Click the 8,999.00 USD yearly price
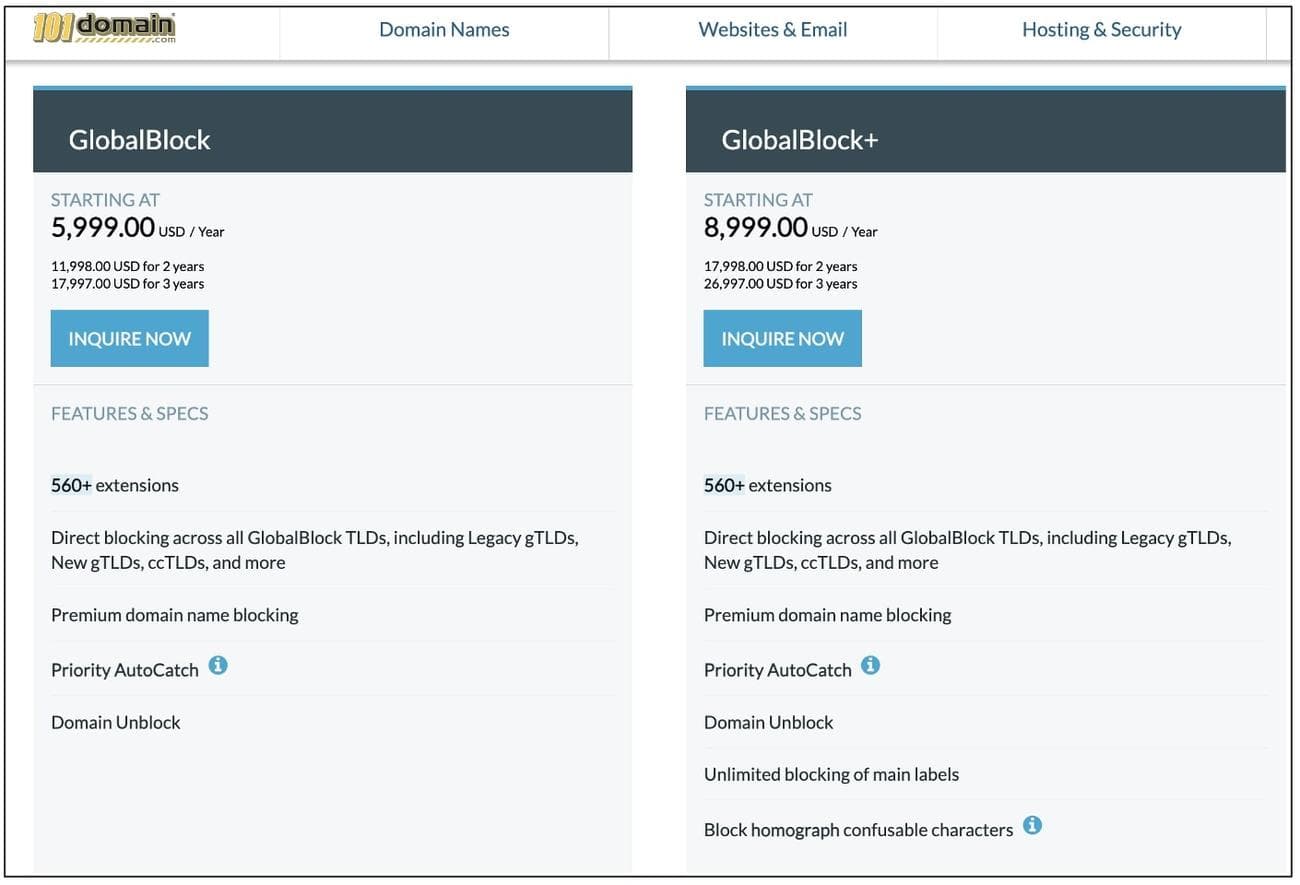This screenshot has width=1300, height=885. click(x=756, y=228)
